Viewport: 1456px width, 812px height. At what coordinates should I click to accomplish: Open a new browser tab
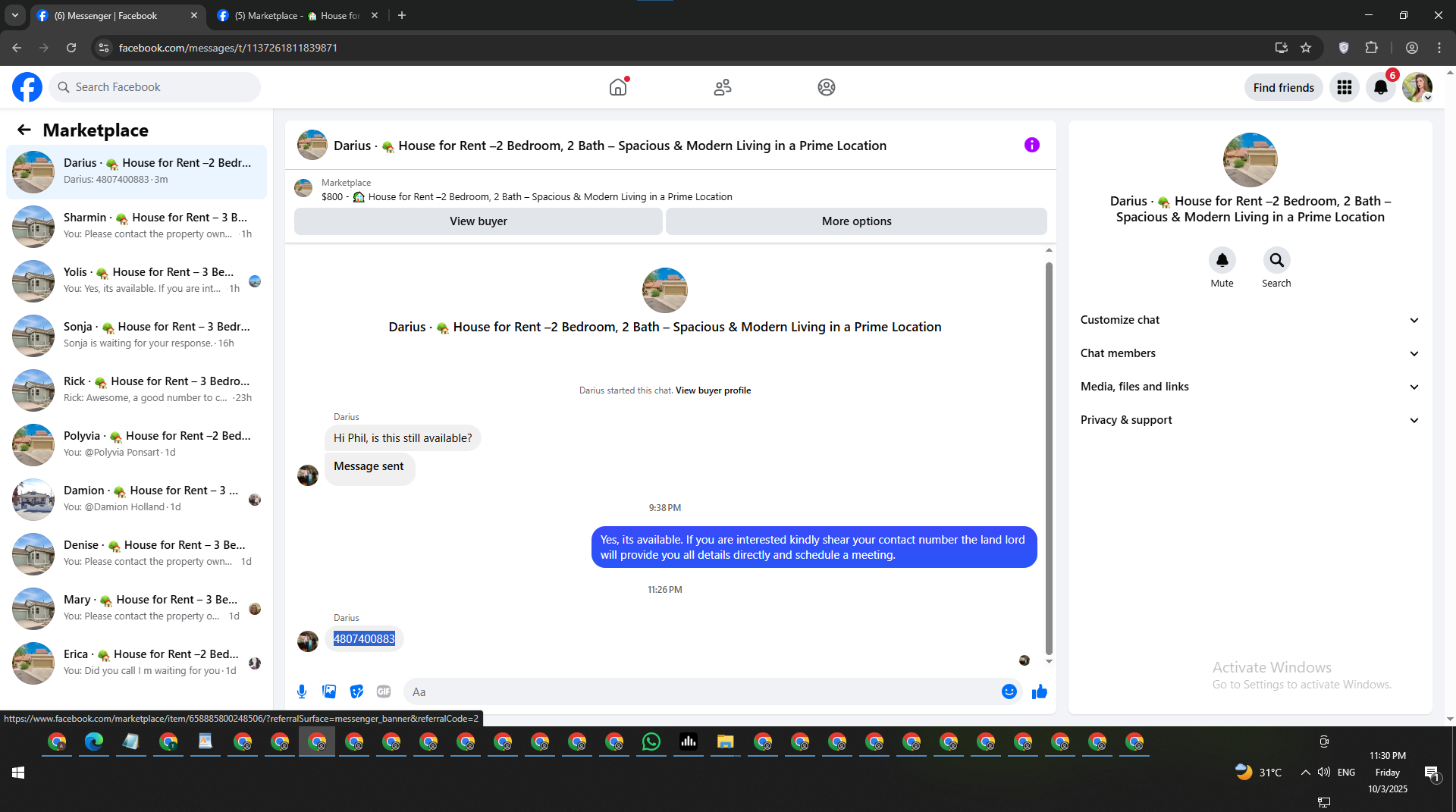point(402,15)
